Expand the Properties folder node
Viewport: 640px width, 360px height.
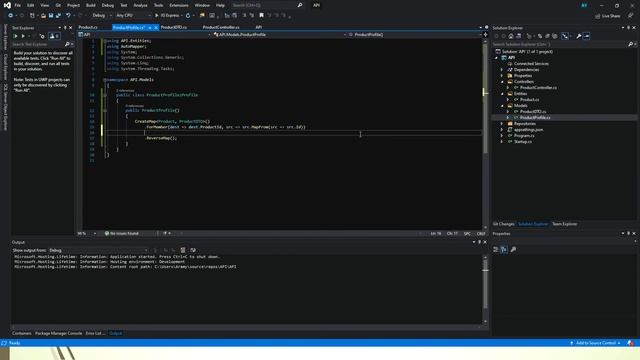[502, 76]
